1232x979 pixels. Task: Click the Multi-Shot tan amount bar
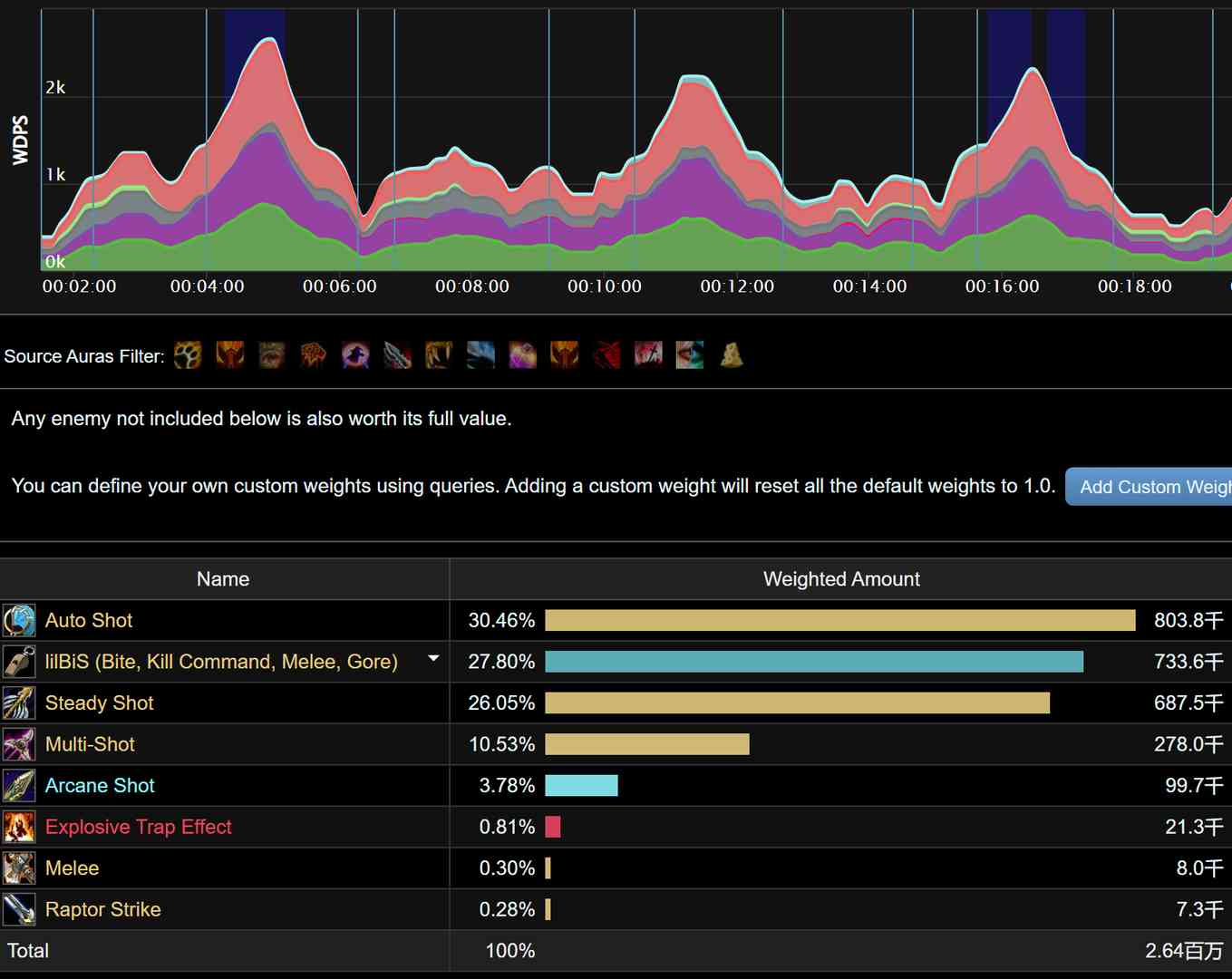[647, 744]
